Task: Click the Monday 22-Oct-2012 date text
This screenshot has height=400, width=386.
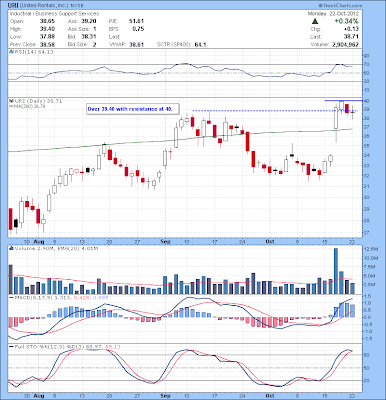Action: click(333, 14)
